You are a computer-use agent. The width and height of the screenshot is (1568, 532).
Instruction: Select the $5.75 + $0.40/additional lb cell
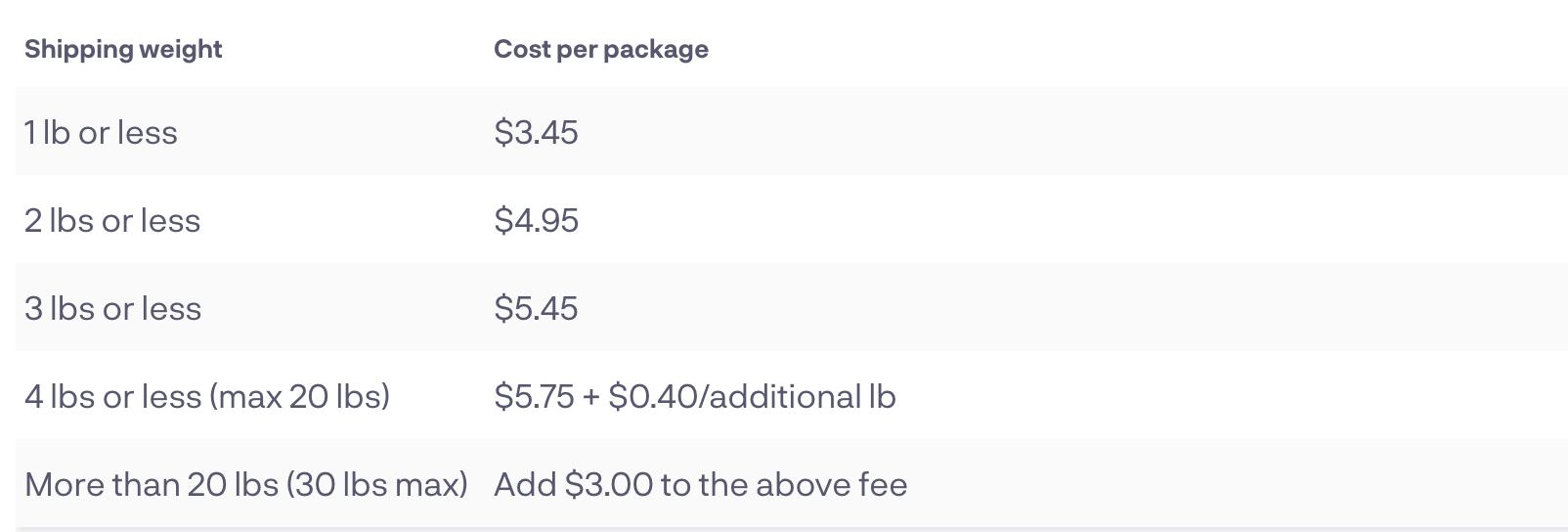pos(695,396)
